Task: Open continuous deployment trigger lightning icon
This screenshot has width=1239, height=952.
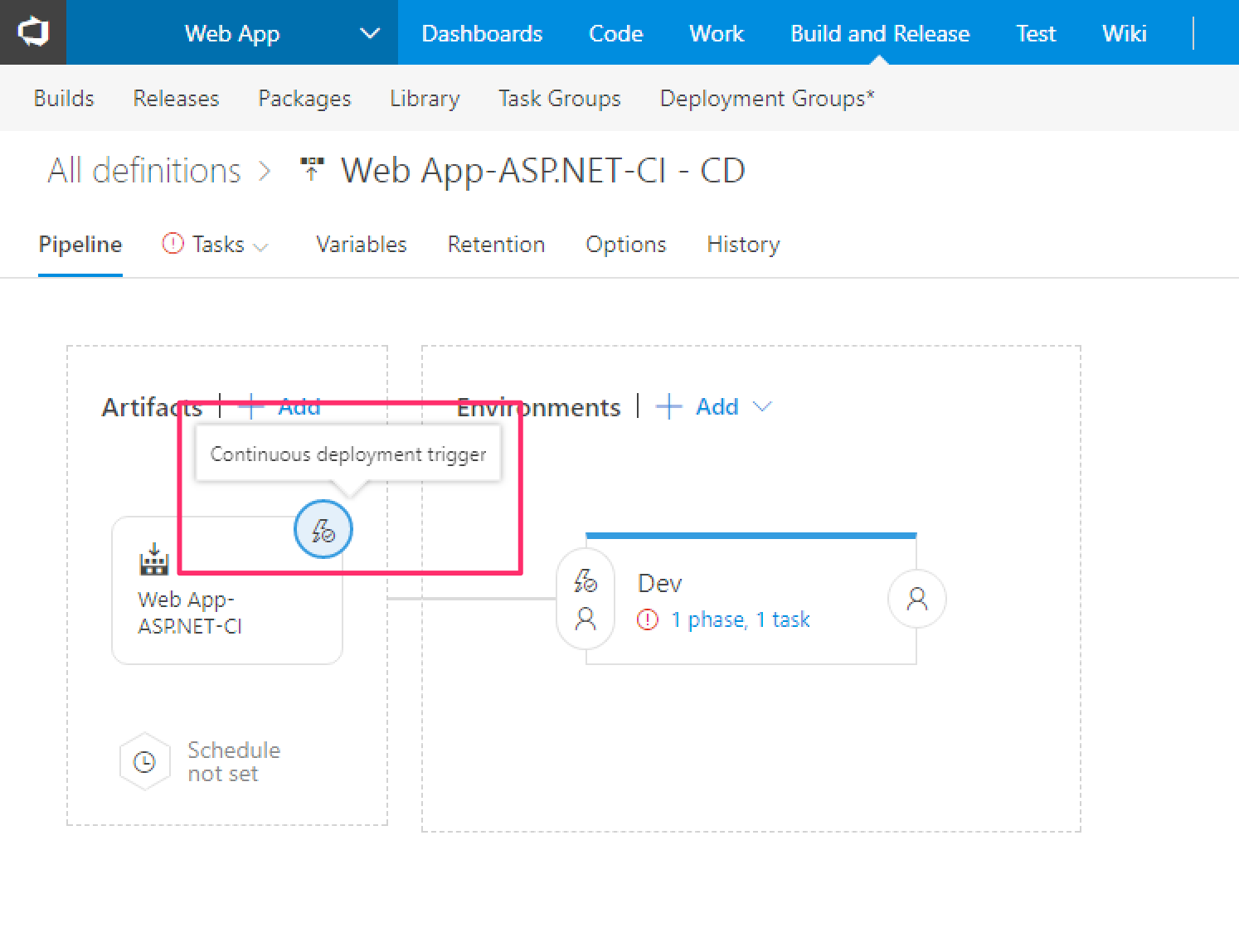Action: tap(323, 529)
